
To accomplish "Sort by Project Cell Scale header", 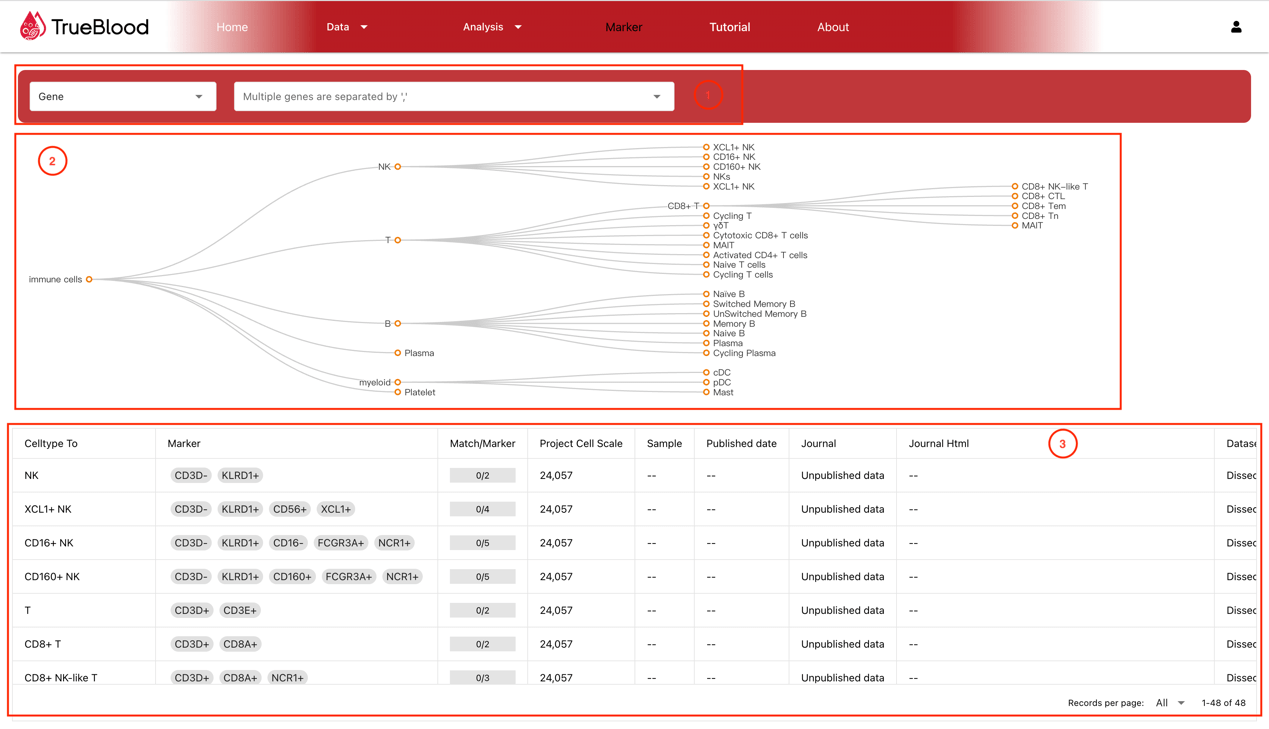I will (x=581, y=443).
